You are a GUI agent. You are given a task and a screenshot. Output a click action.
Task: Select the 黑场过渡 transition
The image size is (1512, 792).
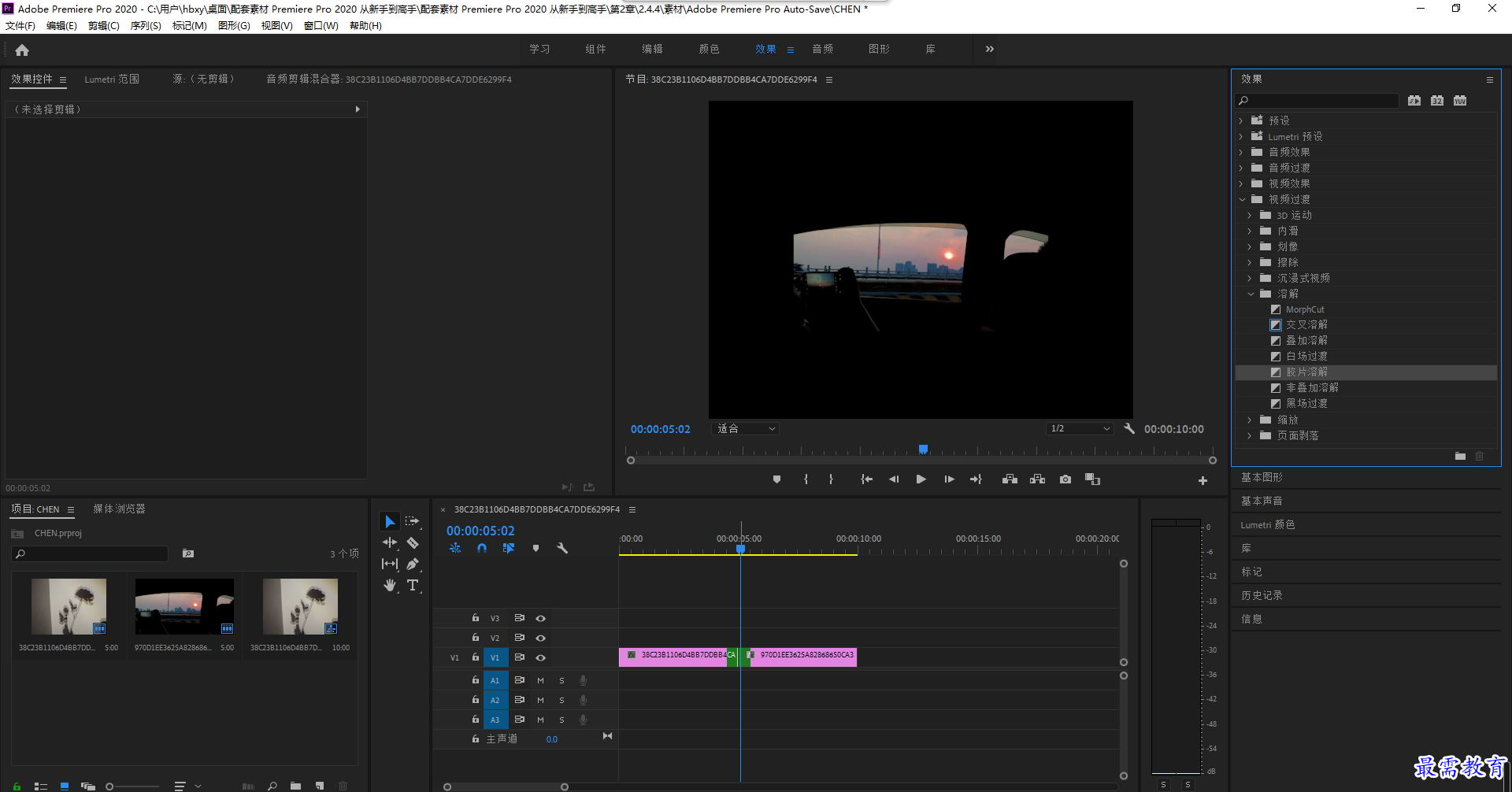coord(1306,404)
